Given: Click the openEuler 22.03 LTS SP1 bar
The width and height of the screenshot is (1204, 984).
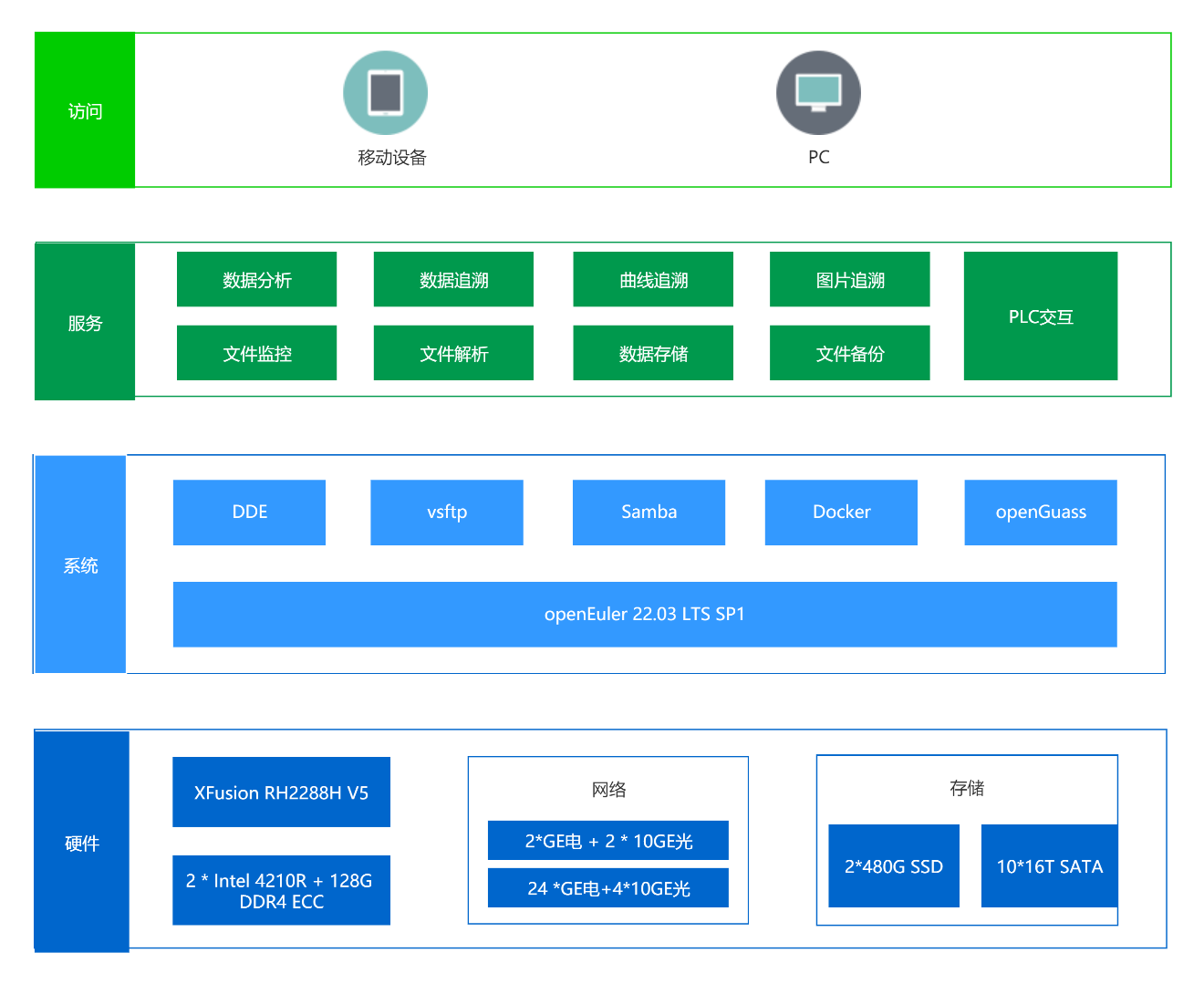Looking at the screenshot, I should (x=645, y=614).
